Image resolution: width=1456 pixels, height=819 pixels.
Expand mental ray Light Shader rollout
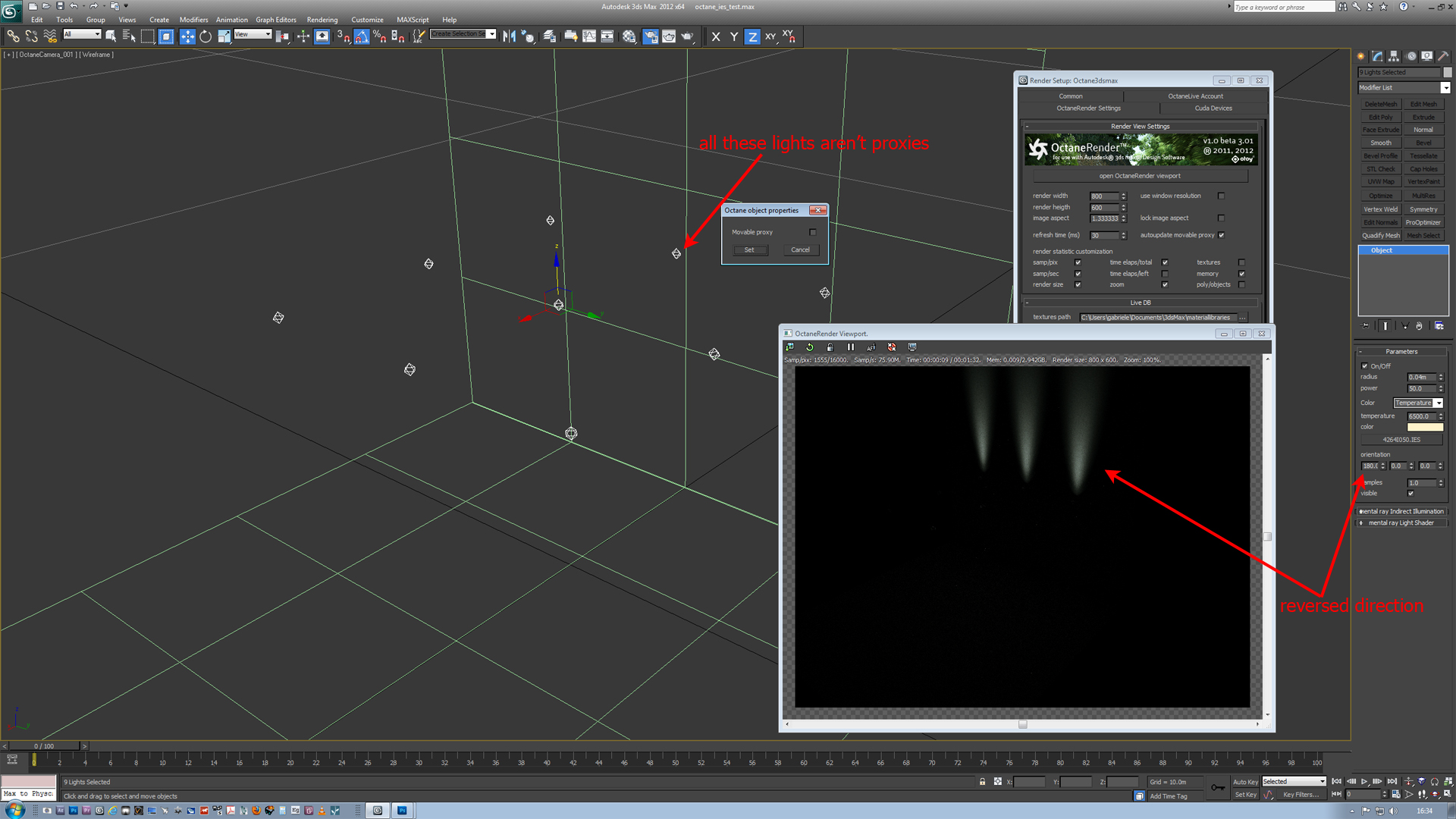tap(1401, 523)
